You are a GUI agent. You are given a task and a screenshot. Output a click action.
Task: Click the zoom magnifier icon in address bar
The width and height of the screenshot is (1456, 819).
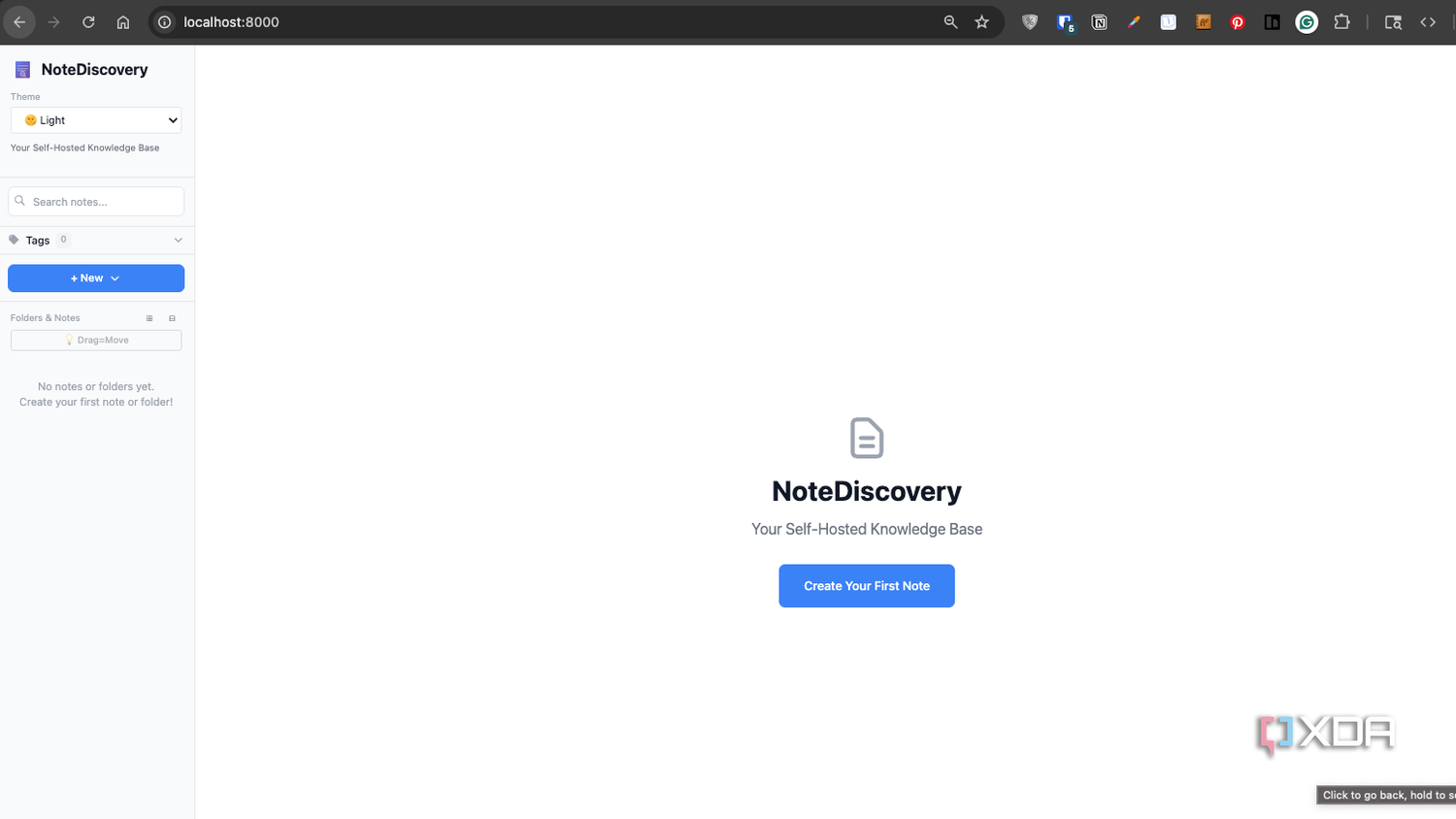(x=950, y=22)
